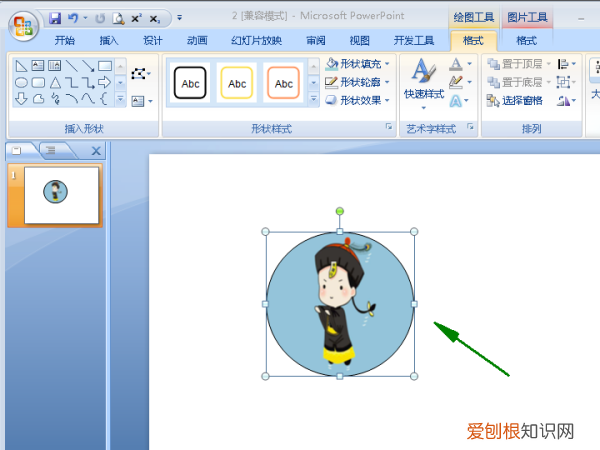Screen dimensions: 600x450
Task: Open the Customize Quick Access Toolbar dropdown
Action: (179, 18)
